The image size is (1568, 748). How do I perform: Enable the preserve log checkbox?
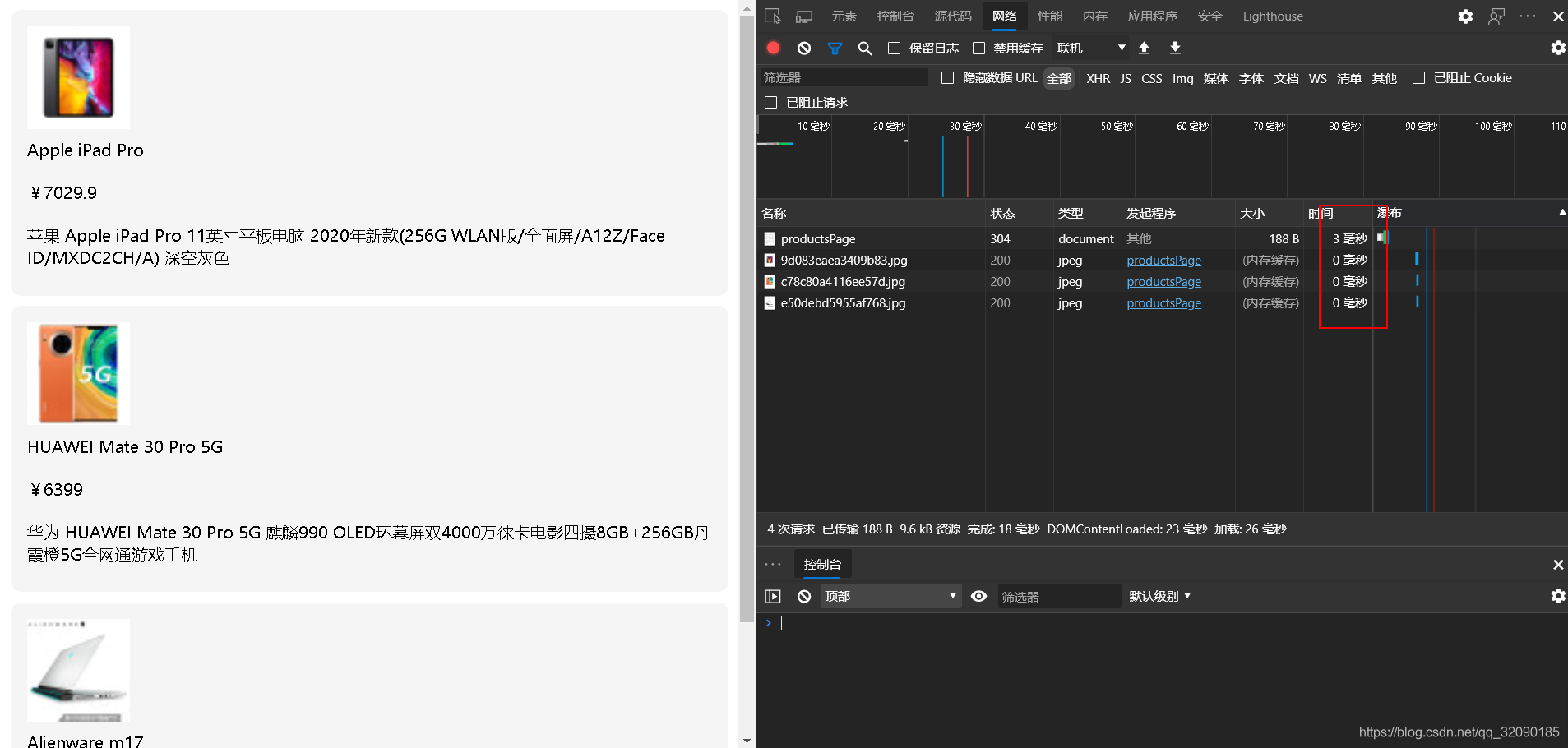pyautogui.click(x=894, y=48)
